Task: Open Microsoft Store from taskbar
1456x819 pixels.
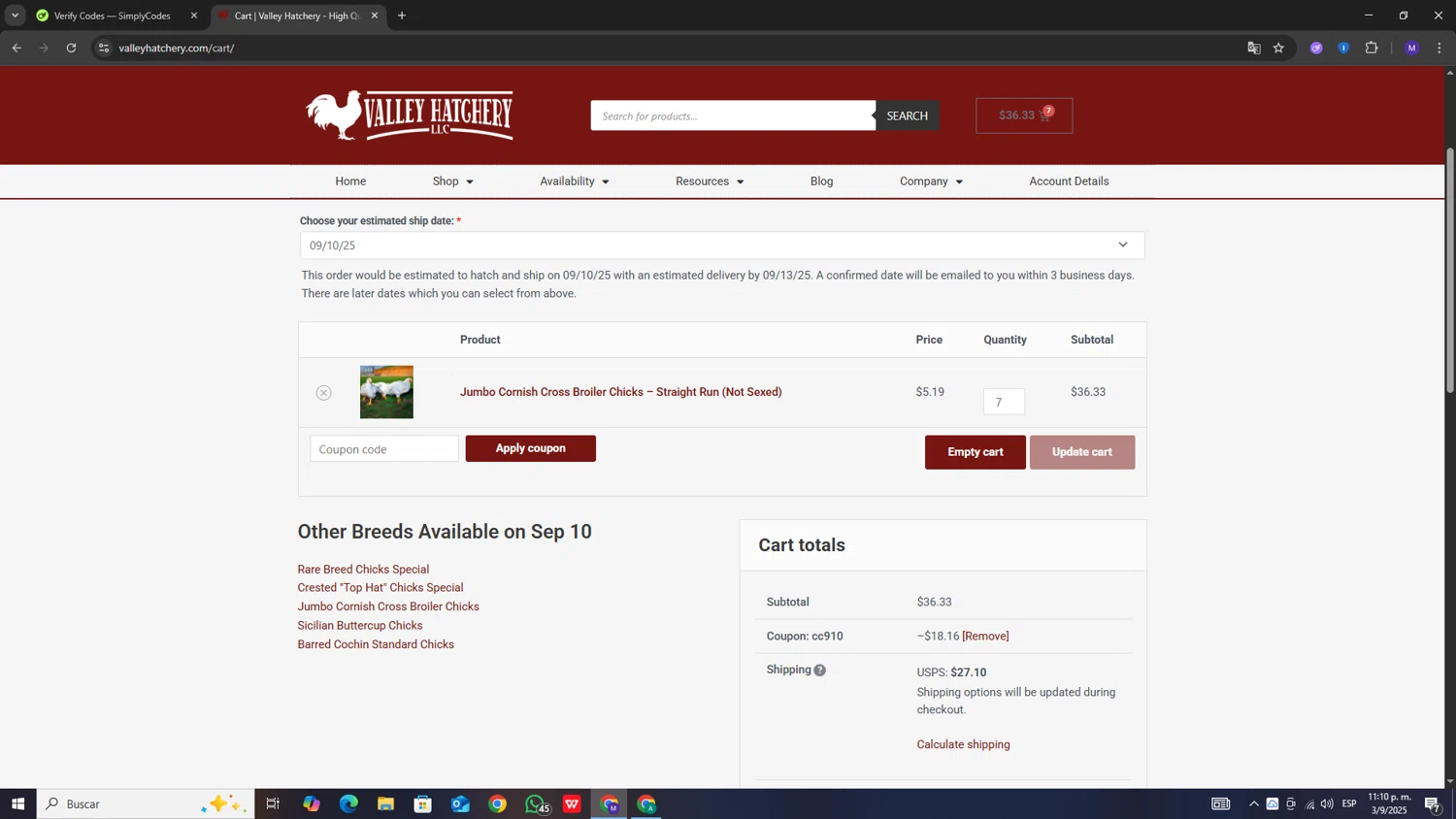Action: (422, 803)
